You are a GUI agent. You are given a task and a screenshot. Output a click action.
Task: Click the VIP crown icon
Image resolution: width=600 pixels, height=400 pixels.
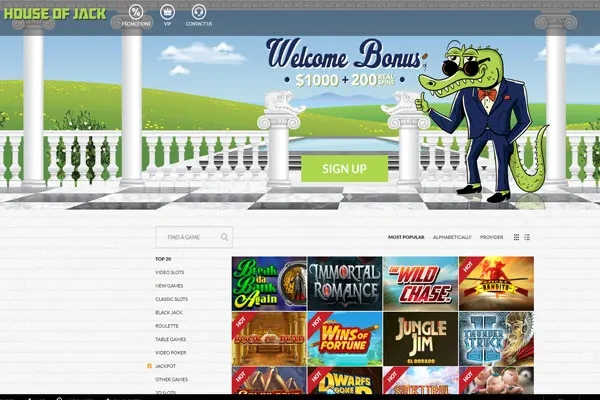click(x=166, y=12)
